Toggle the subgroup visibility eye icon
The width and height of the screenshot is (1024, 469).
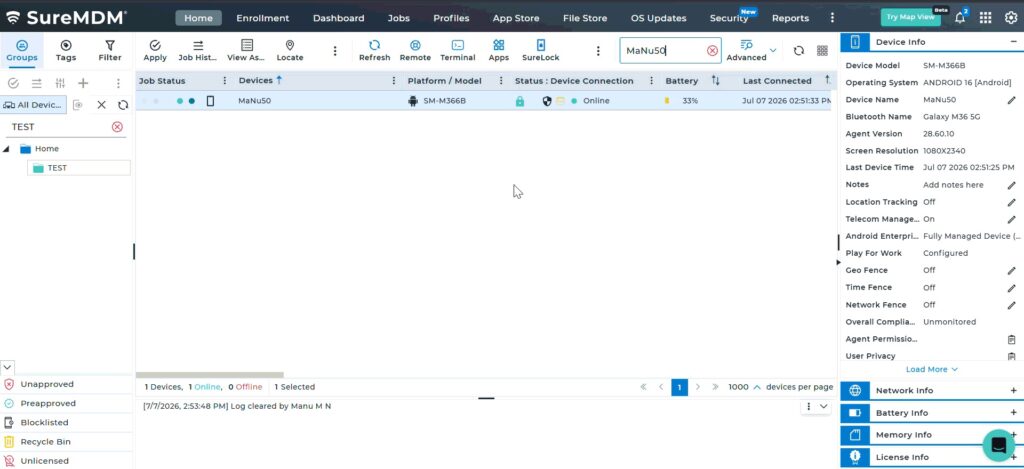(x=77, y=105)
